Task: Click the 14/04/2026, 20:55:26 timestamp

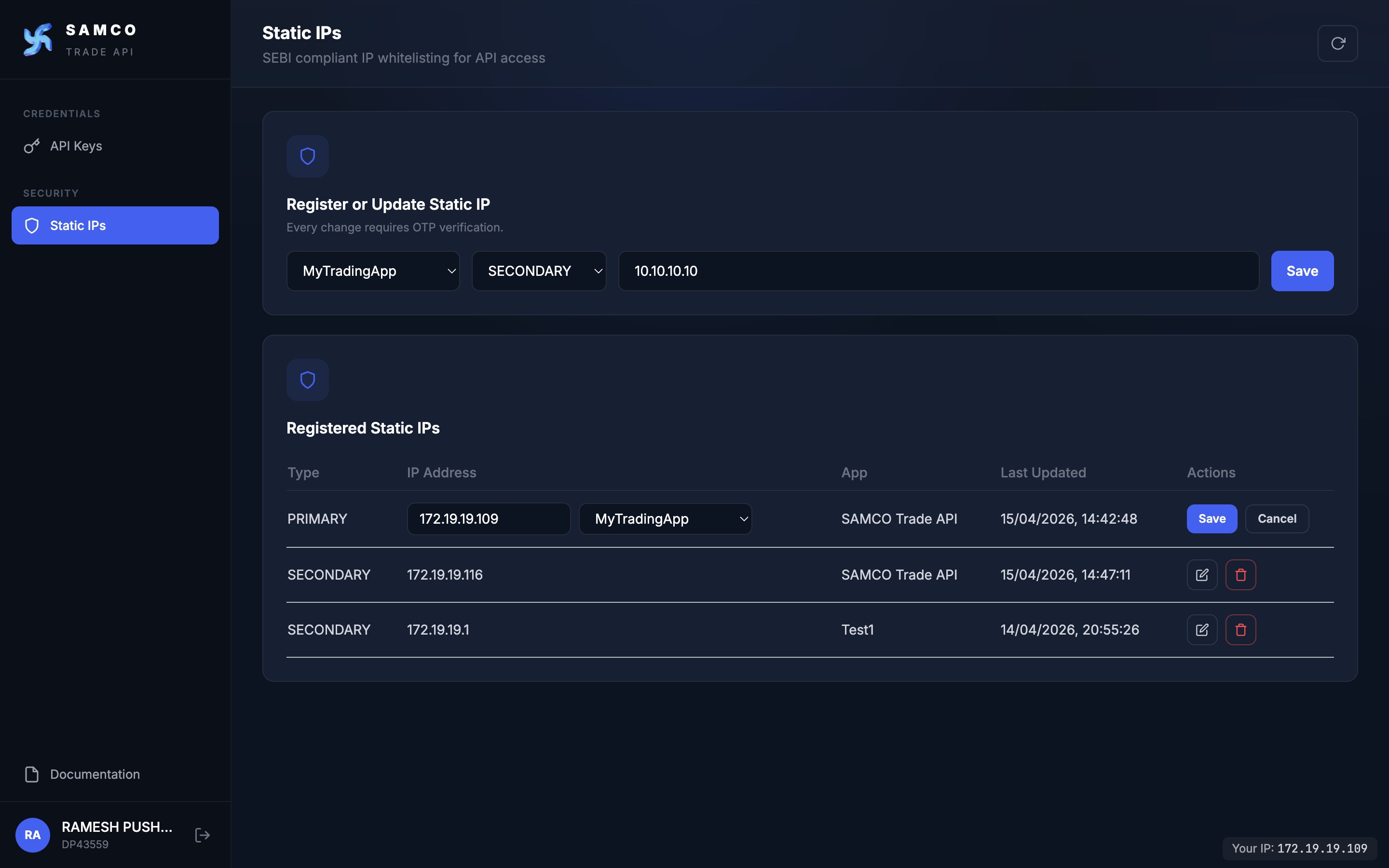Action: click(x=1070, y=630)
